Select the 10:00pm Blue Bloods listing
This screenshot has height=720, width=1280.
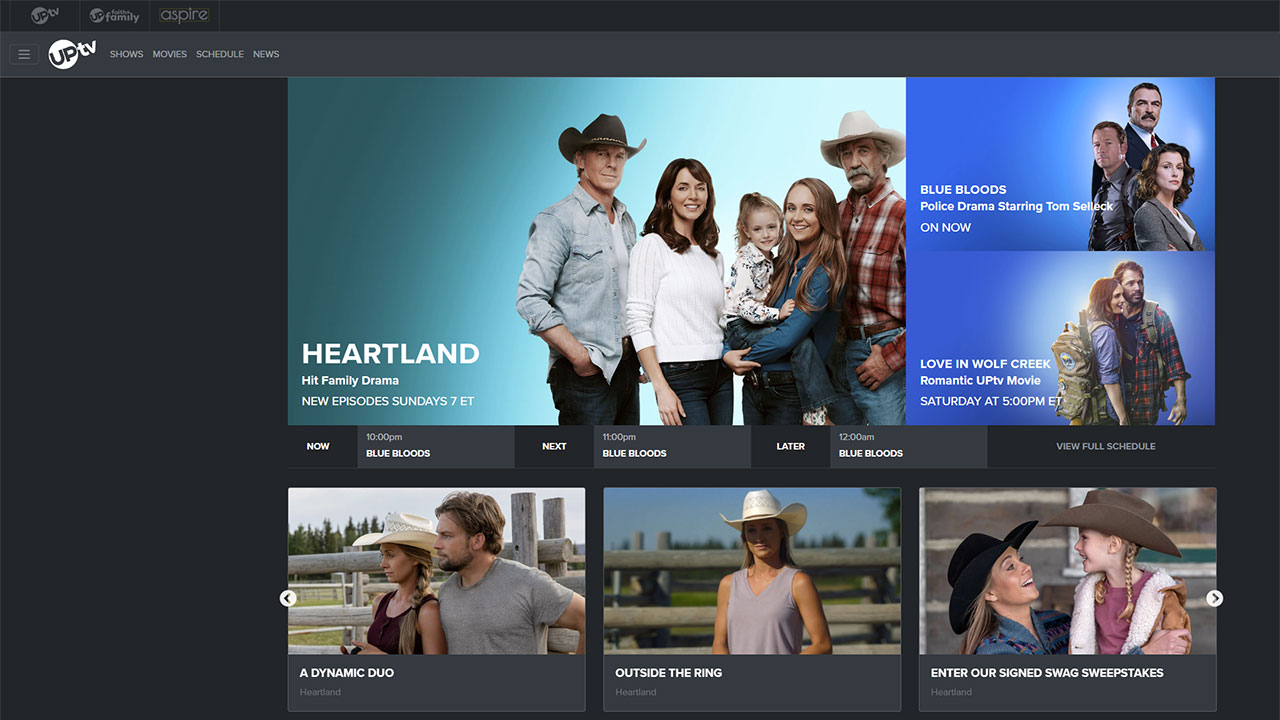436,446
